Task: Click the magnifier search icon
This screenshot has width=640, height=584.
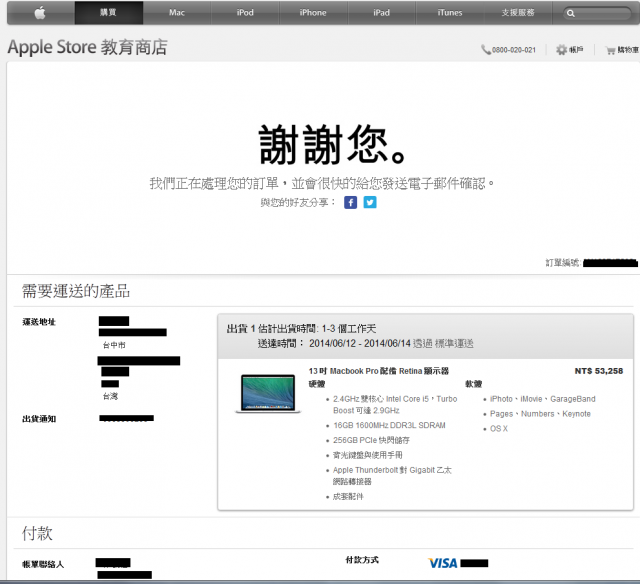Action: tap(571, 13)
